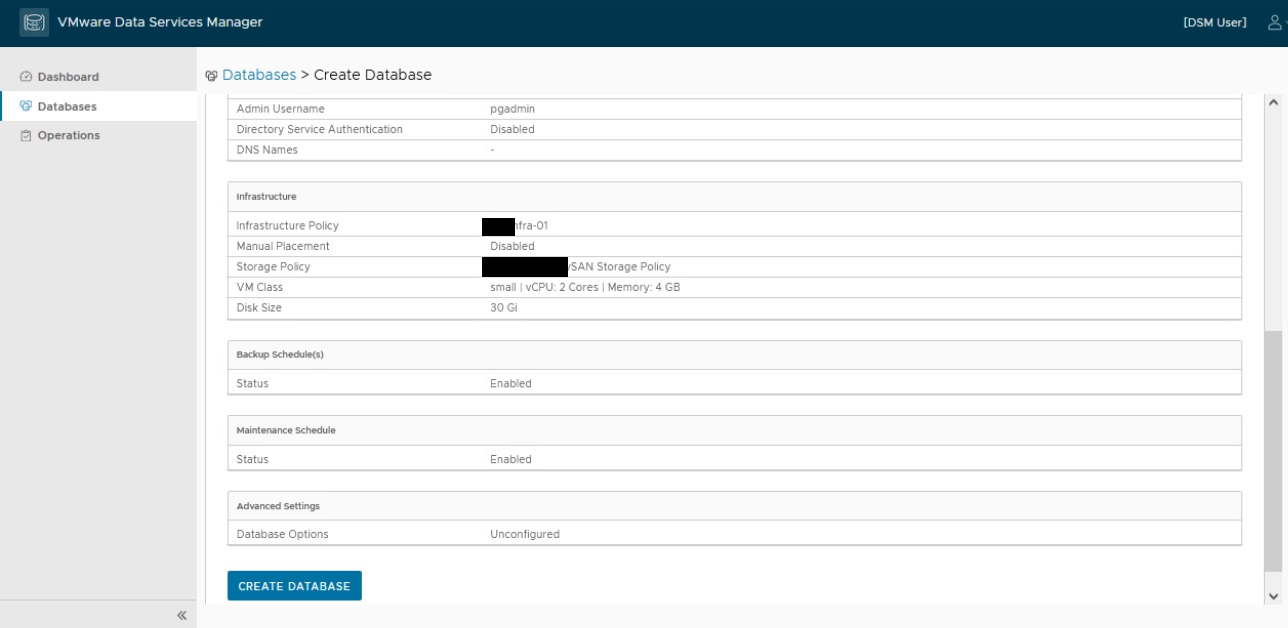Click the breadcrumb databases icon

tap(211, 75)
